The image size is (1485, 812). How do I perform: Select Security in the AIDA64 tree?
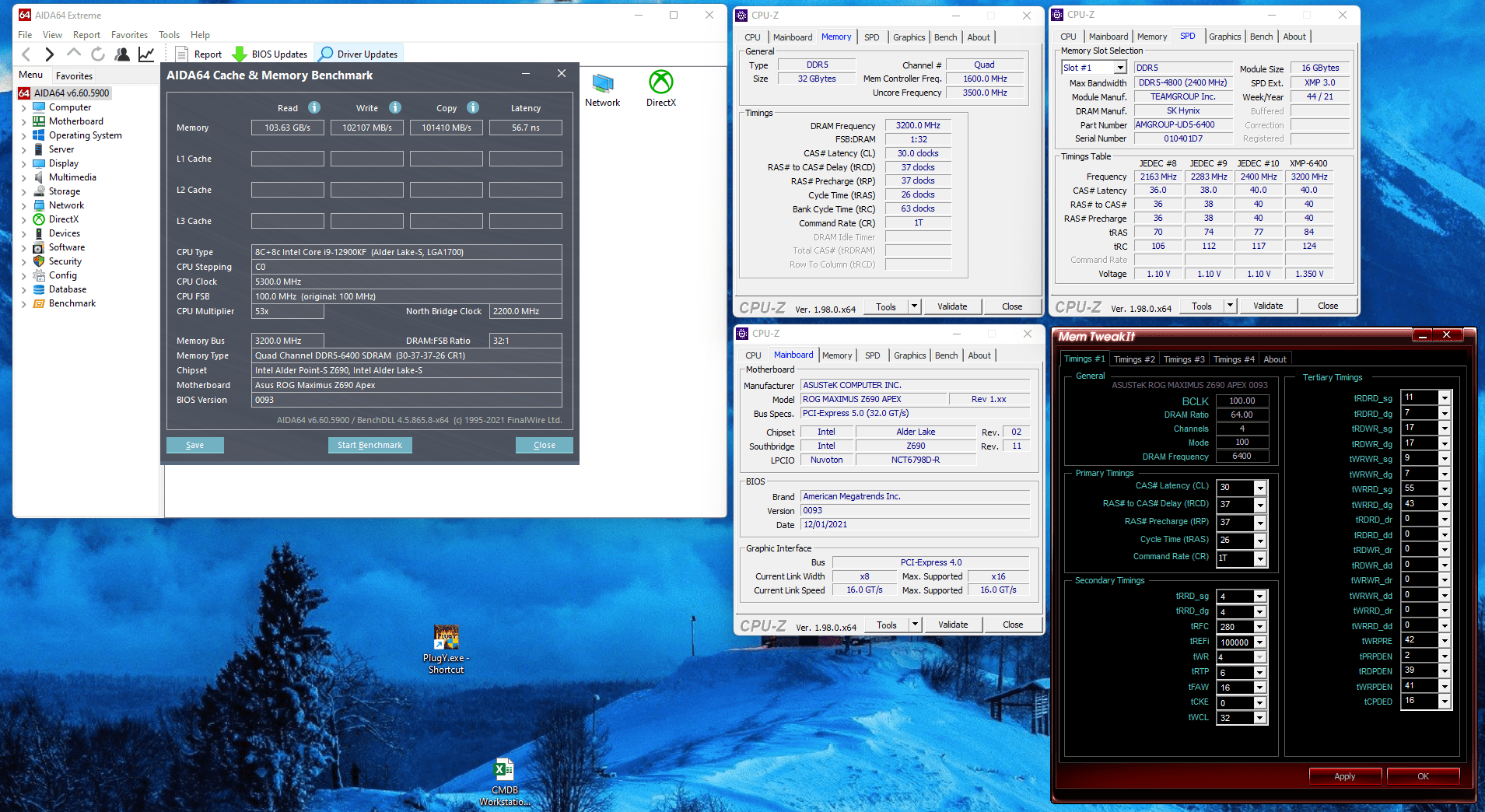point(65,261)
